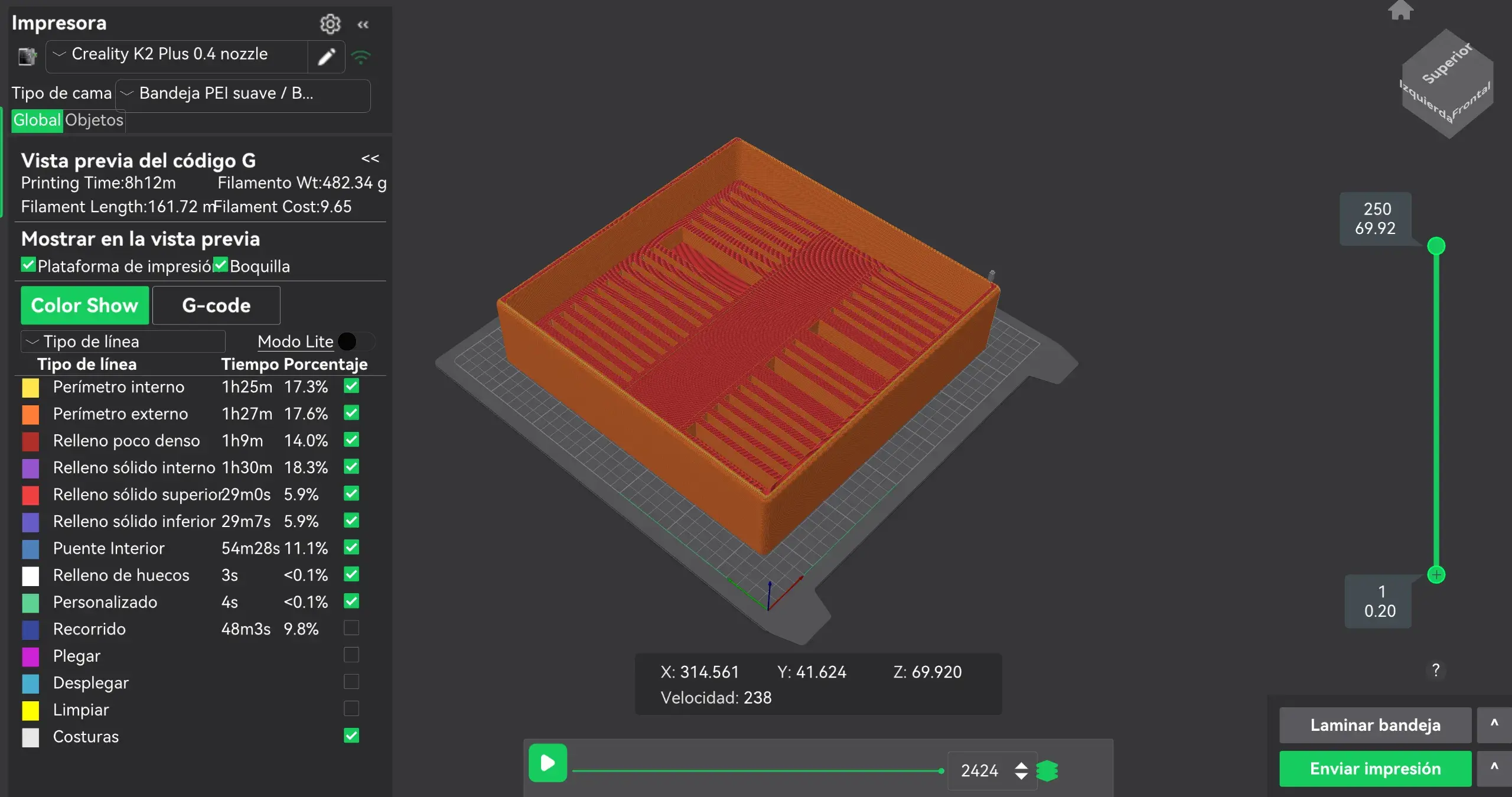Select the G-code tab

coord(216,305)
